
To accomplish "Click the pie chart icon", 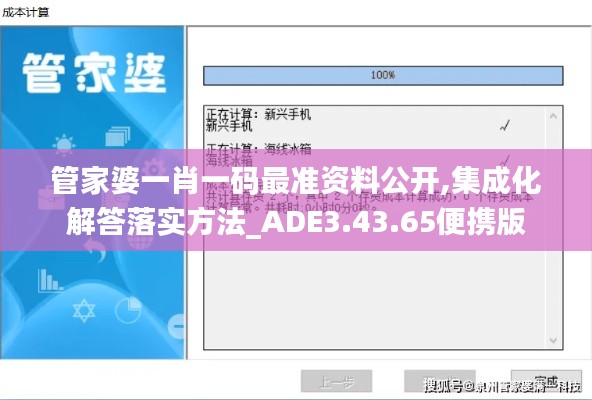I will coord(128,310).
